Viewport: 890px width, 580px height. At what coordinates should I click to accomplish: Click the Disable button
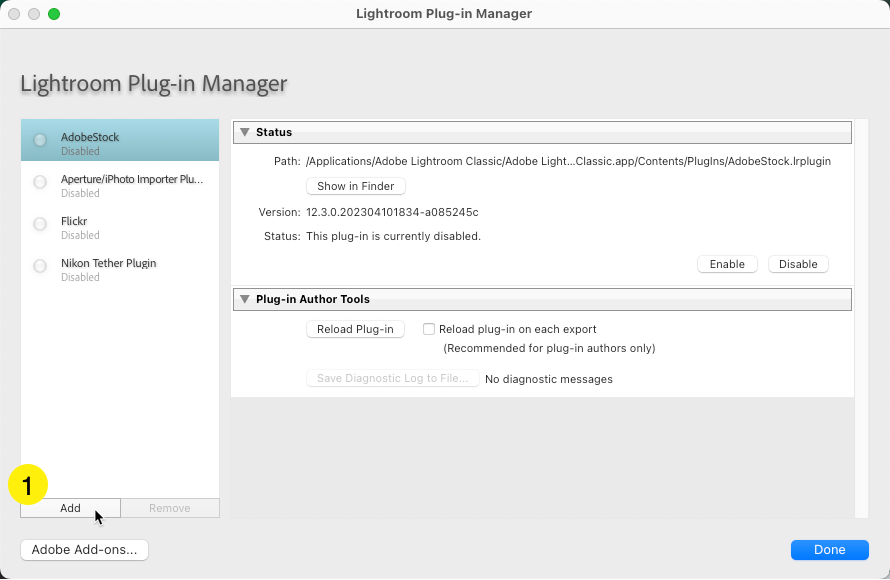798,264
